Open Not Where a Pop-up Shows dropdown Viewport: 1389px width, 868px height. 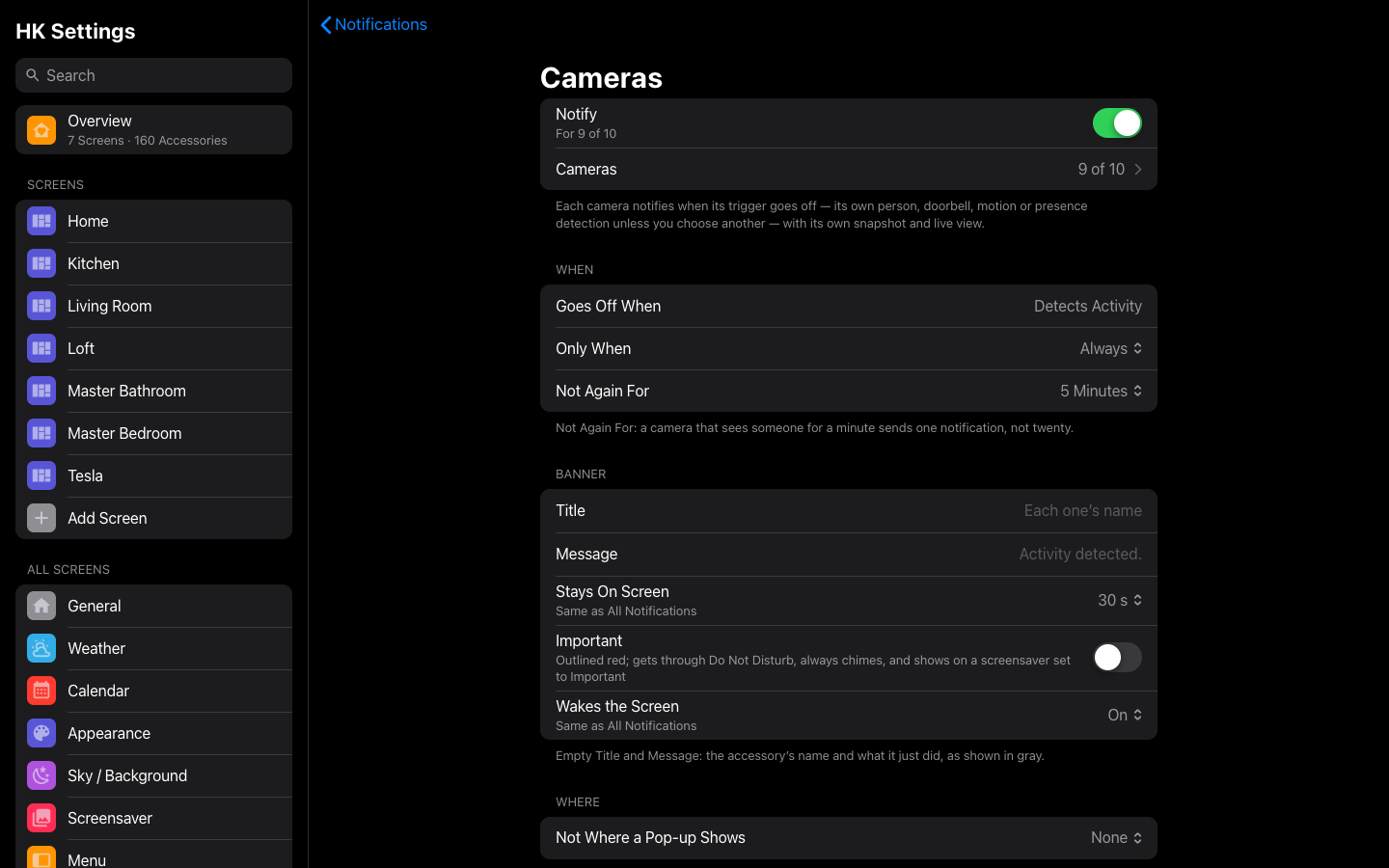(x=1117, y=838)
